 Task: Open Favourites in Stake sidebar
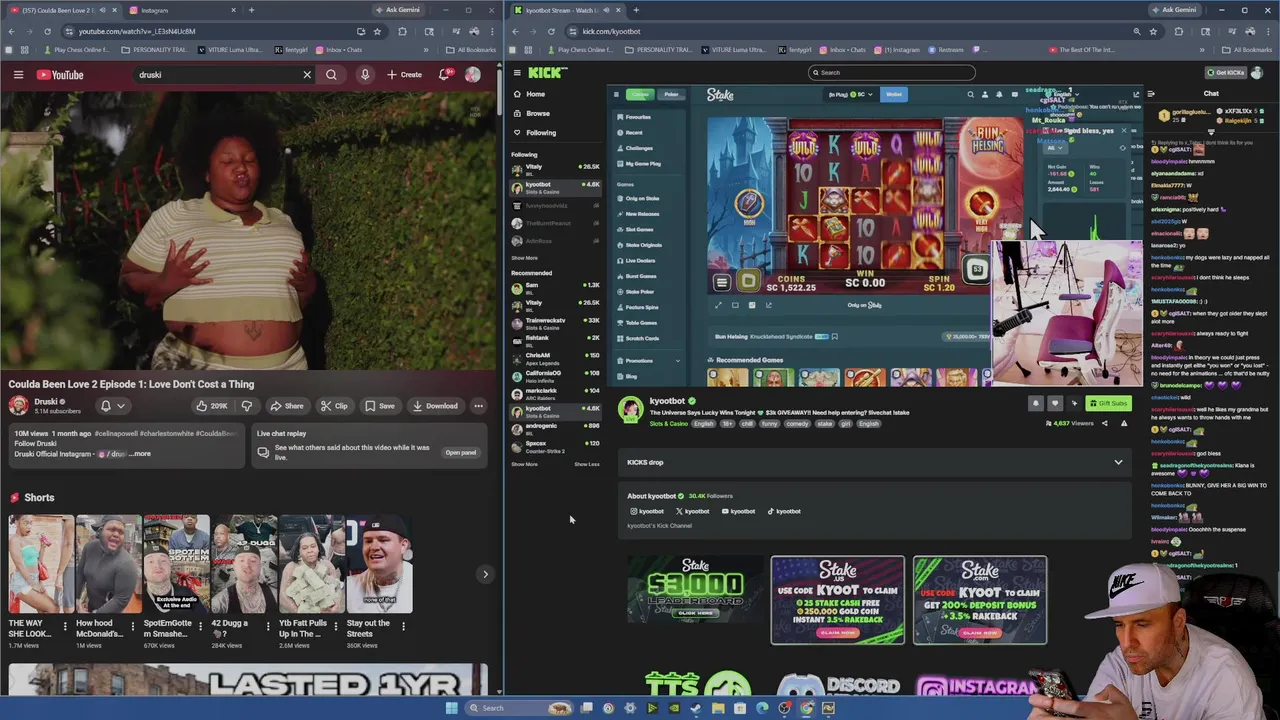tap(636, 117)
